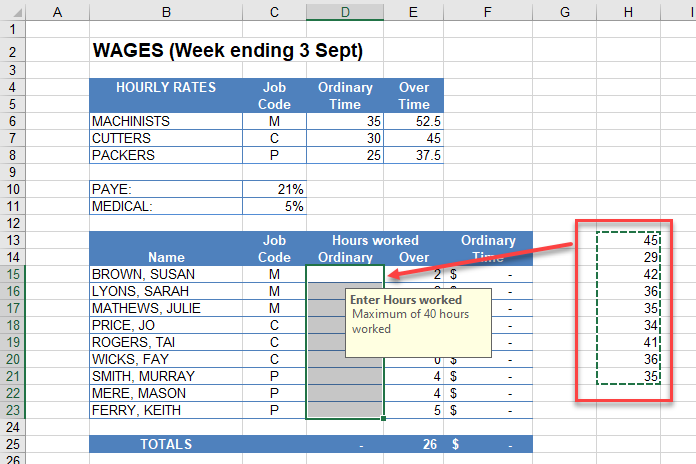
Task: Click CUTTERS overtime value 45
Action: tap(413, 138)
